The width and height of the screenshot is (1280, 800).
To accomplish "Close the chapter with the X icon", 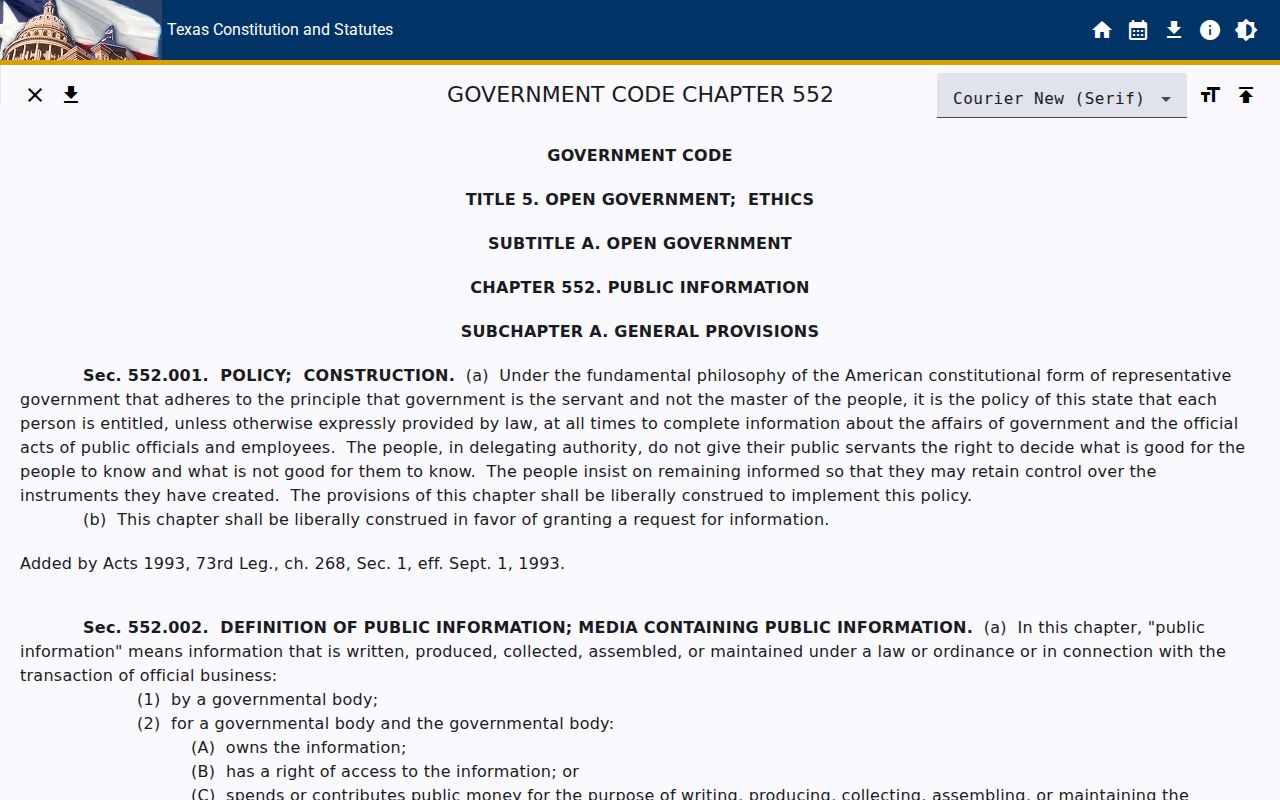I will [x=35, y=95].
